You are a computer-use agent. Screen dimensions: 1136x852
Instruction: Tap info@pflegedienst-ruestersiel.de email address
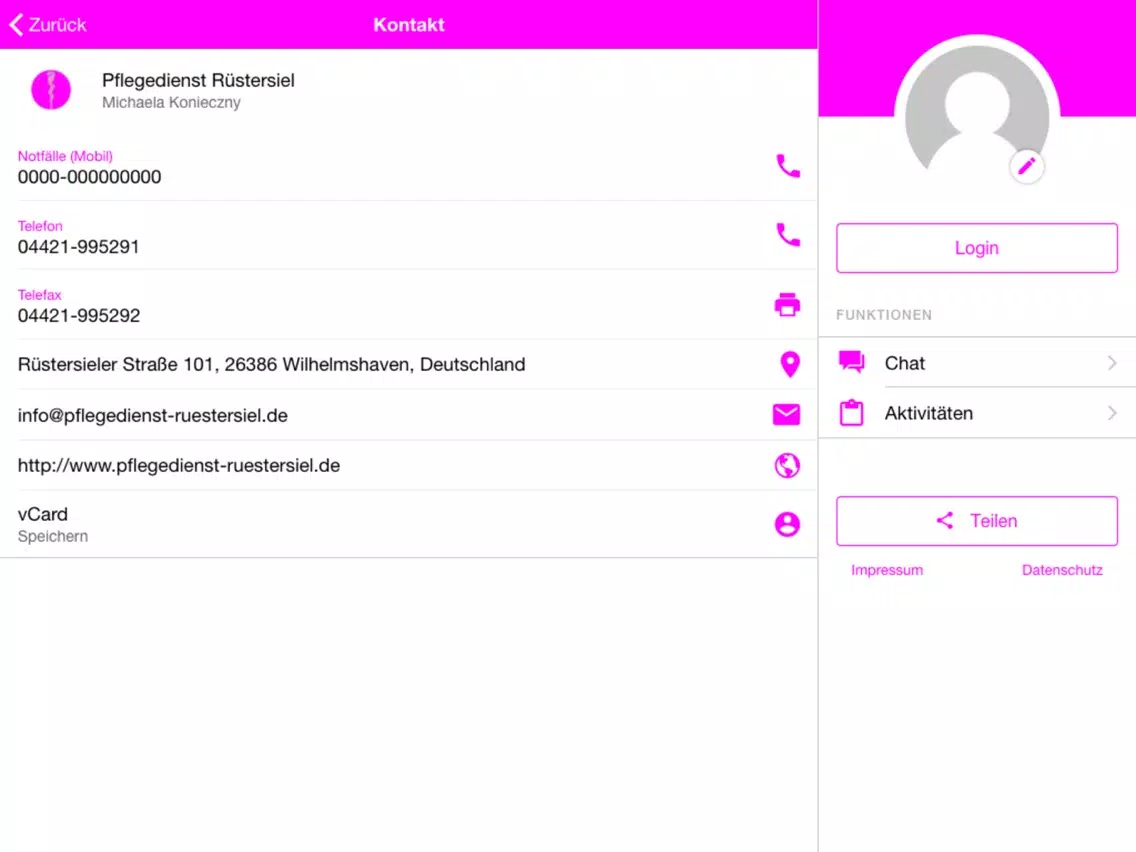pos(152,415)
